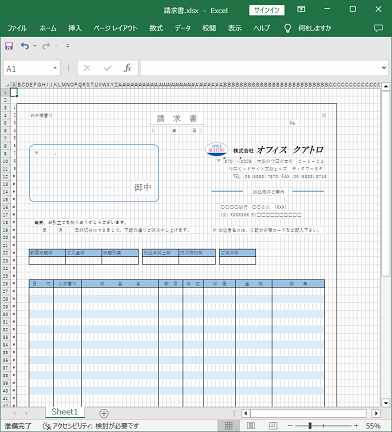Click the サインイン button
Image resolution: width=392 pixels, height=432 pixels.
267,10
